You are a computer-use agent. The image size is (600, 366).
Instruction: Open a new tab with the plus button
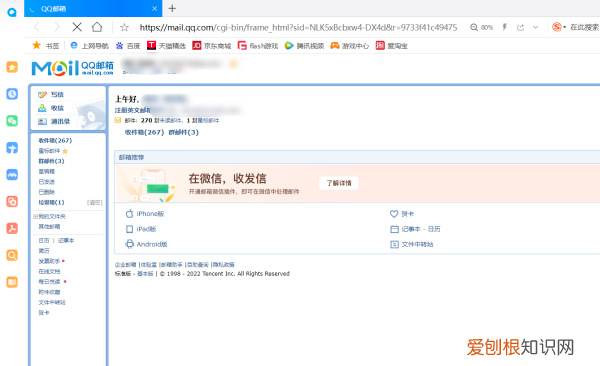(x=172, y=8)
